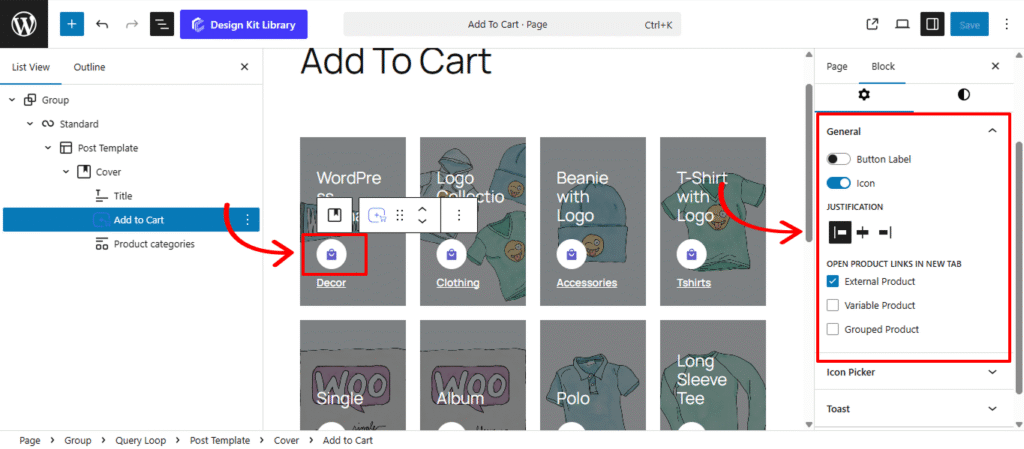Click the undo arrow icon
1024x449 pixels.
102,24
